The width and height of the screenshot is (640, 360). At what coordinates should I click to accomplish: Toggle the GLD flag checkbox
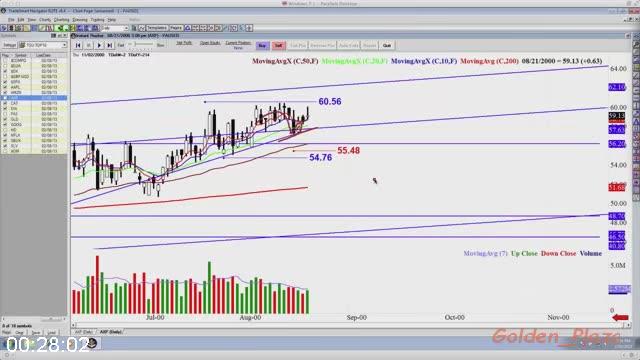coord(5,119)
